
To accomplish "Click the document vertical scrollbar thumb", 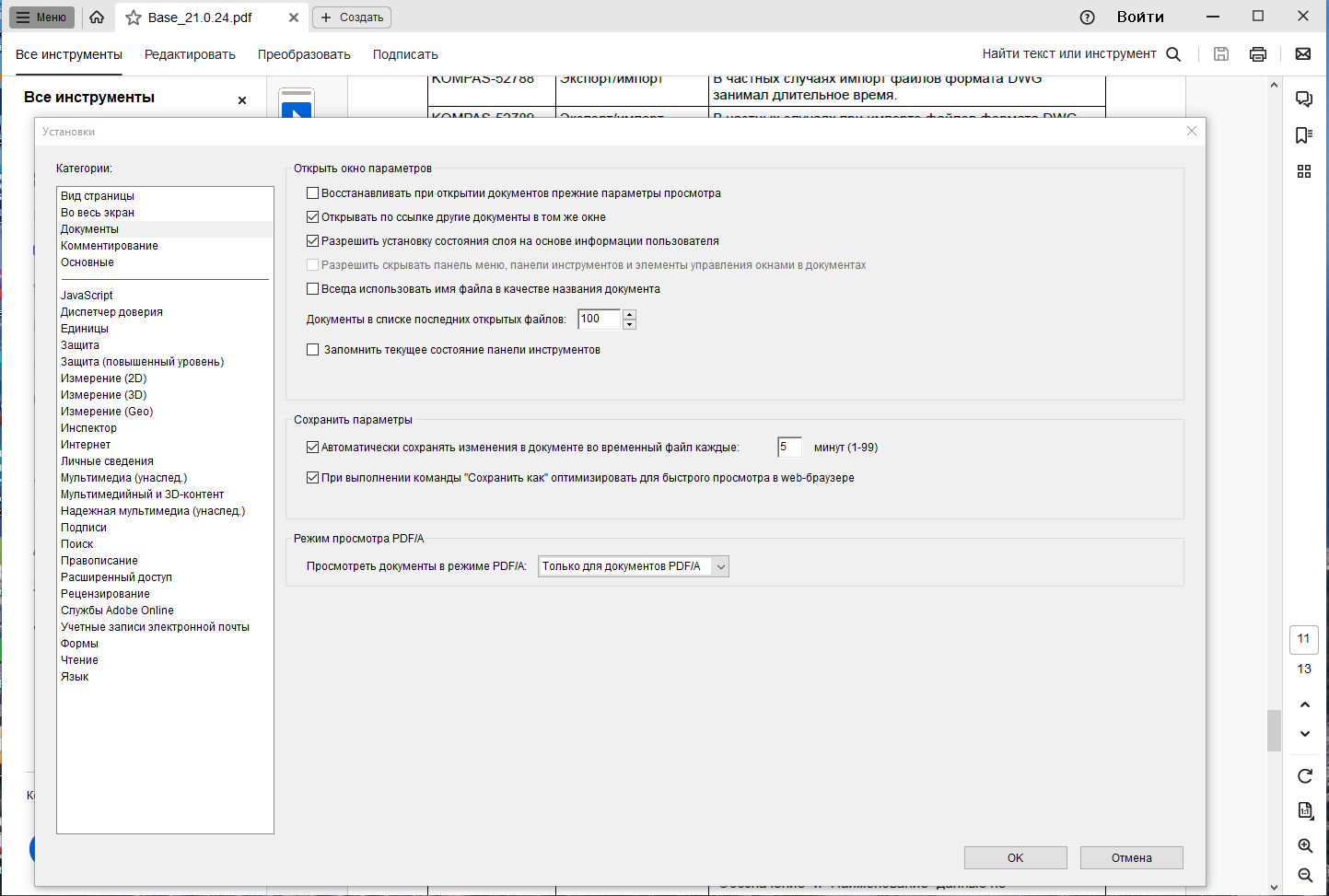I will click(x=1274, y=731).
